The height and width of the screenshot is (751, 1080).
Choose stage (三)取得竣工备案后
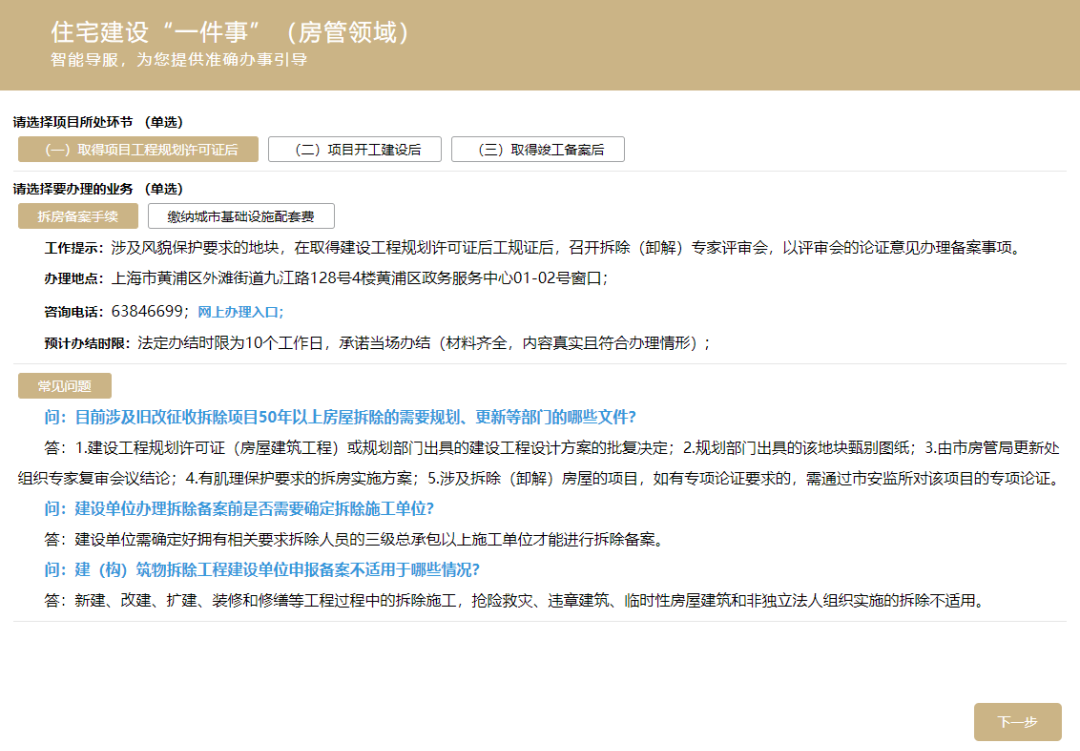click(538, 150)
